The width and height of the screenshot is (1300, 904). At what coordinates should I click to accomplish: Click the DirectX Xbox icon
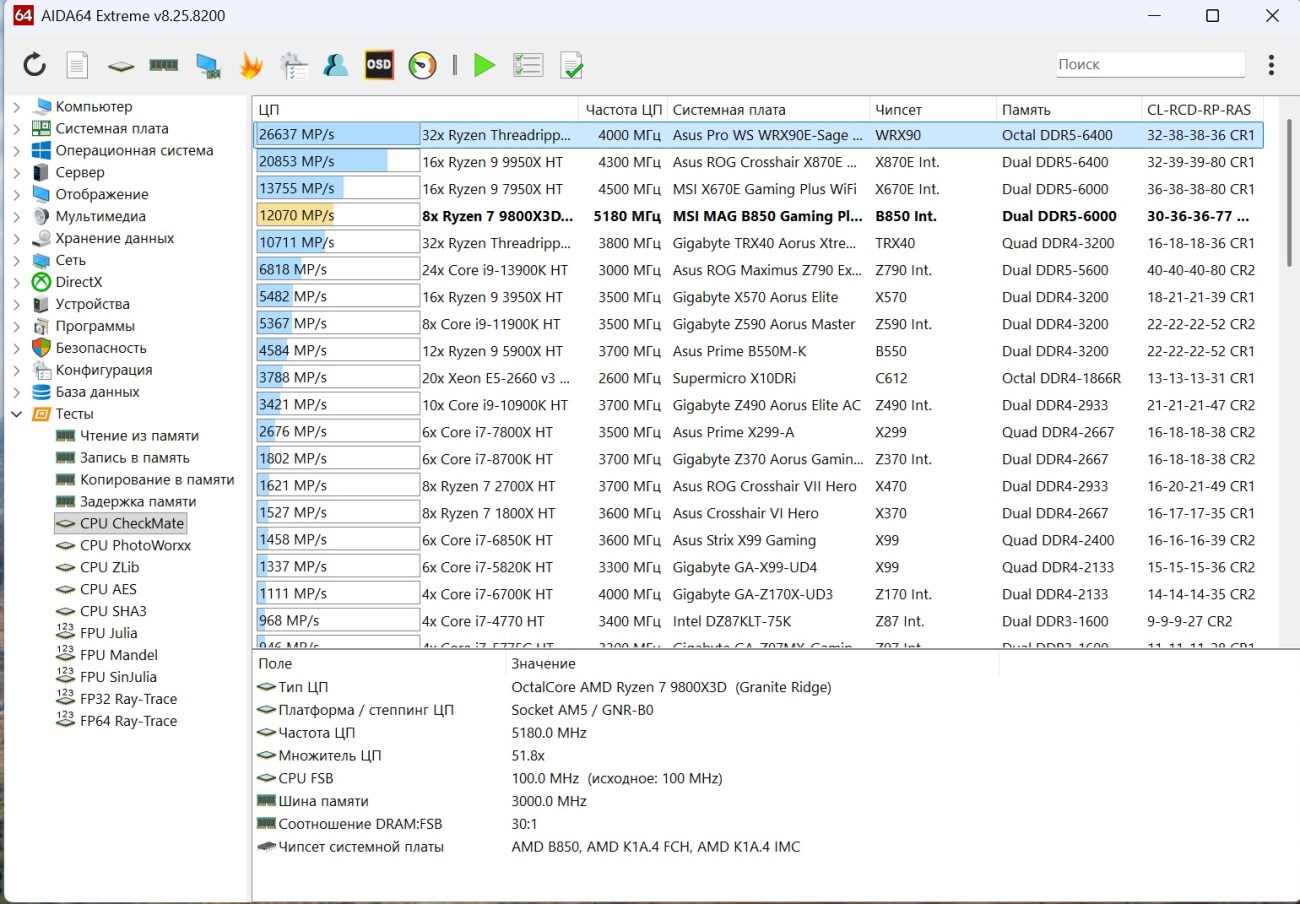[42, 283]
